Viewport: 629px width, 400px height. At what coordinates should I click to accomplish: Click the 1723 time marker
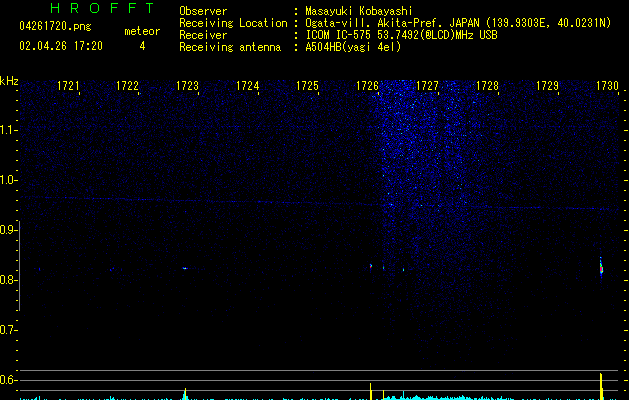pyautogui.click(x=187, y=86)
